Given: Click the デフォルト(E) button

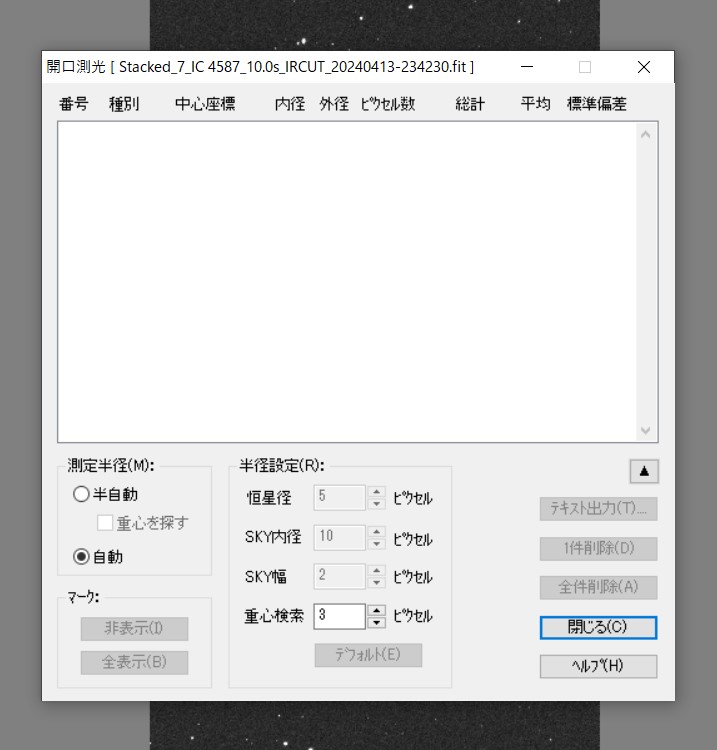Looking at the screenshot, I should tap(368, 655).
